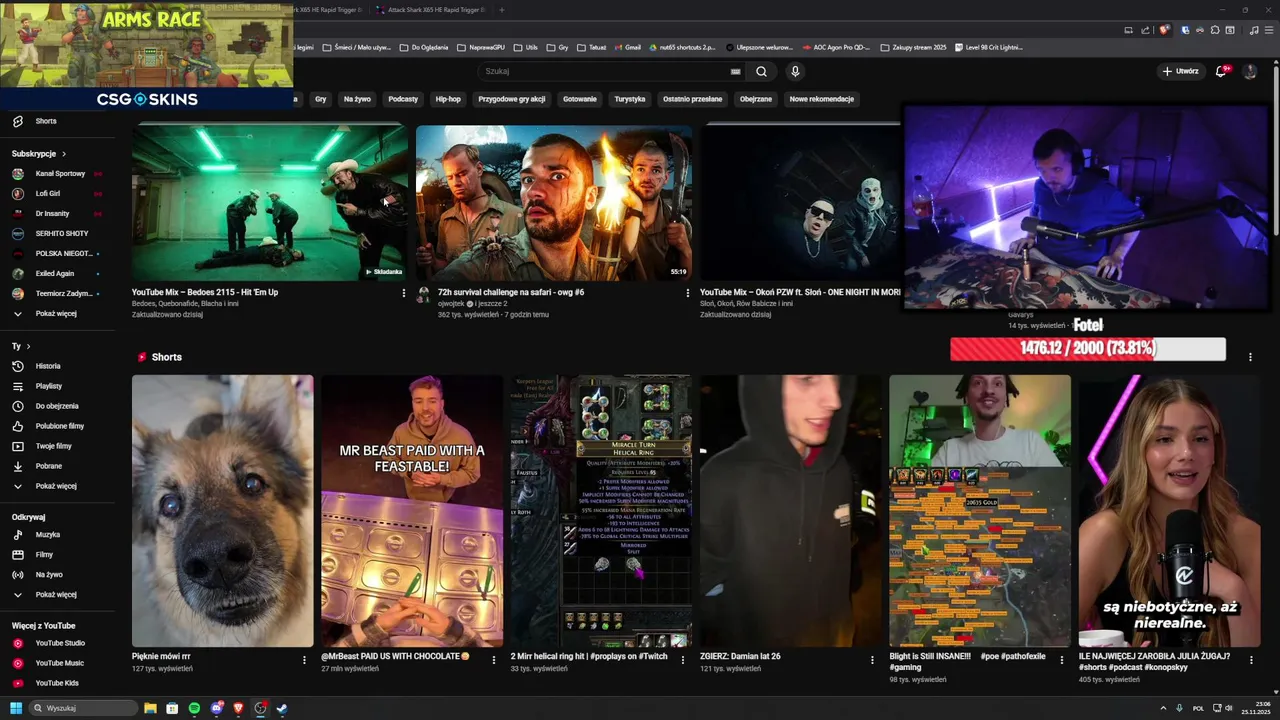This screenshot has width=1280, height=720.
Task: Play the 72h survival challenge thumbnail
Action: click(554, 202)
